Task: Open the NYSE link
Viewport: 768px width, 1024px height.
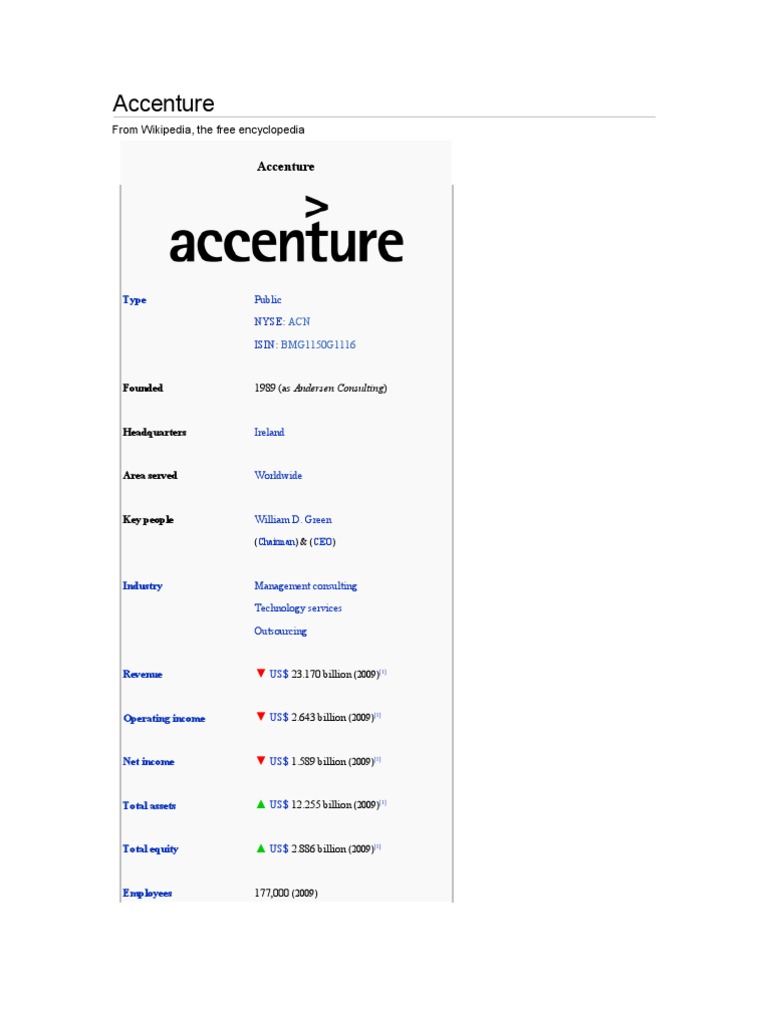Action: tap(269, 322)
